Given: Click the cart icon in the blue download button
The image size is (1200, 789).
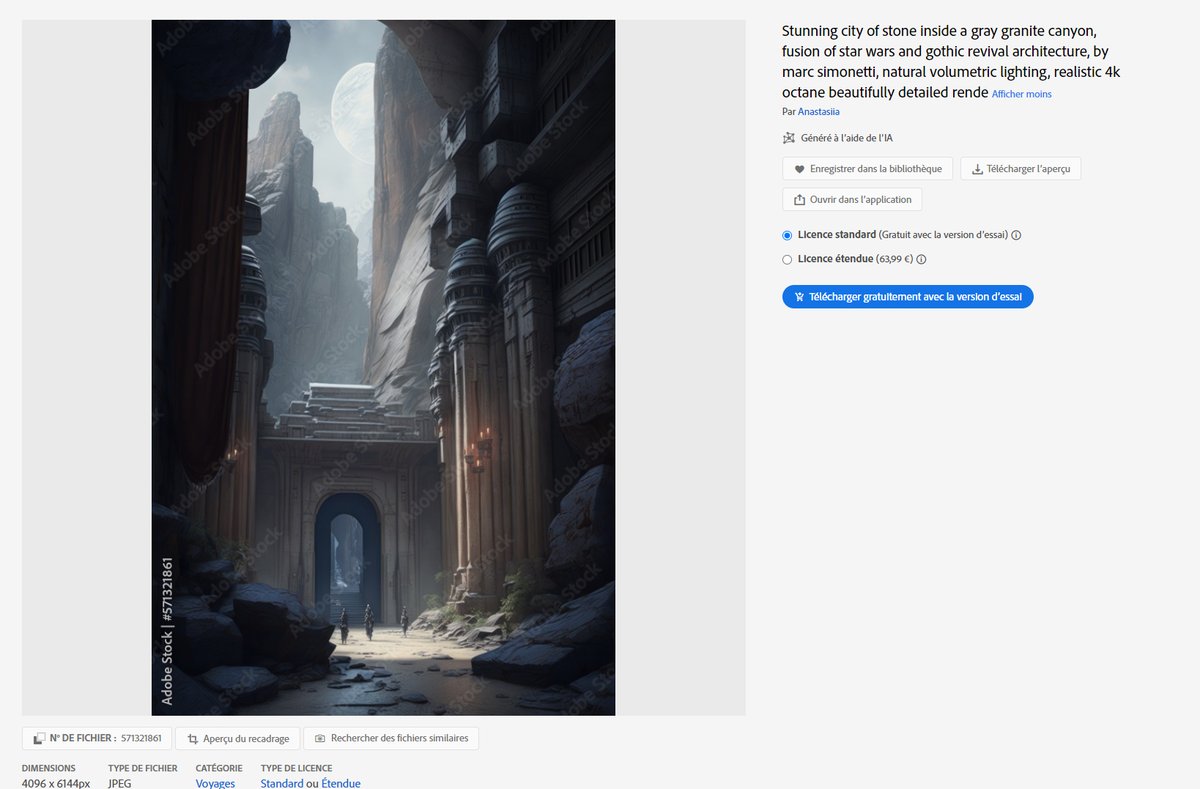Looking at the screenshot, I should pos(799,297).
